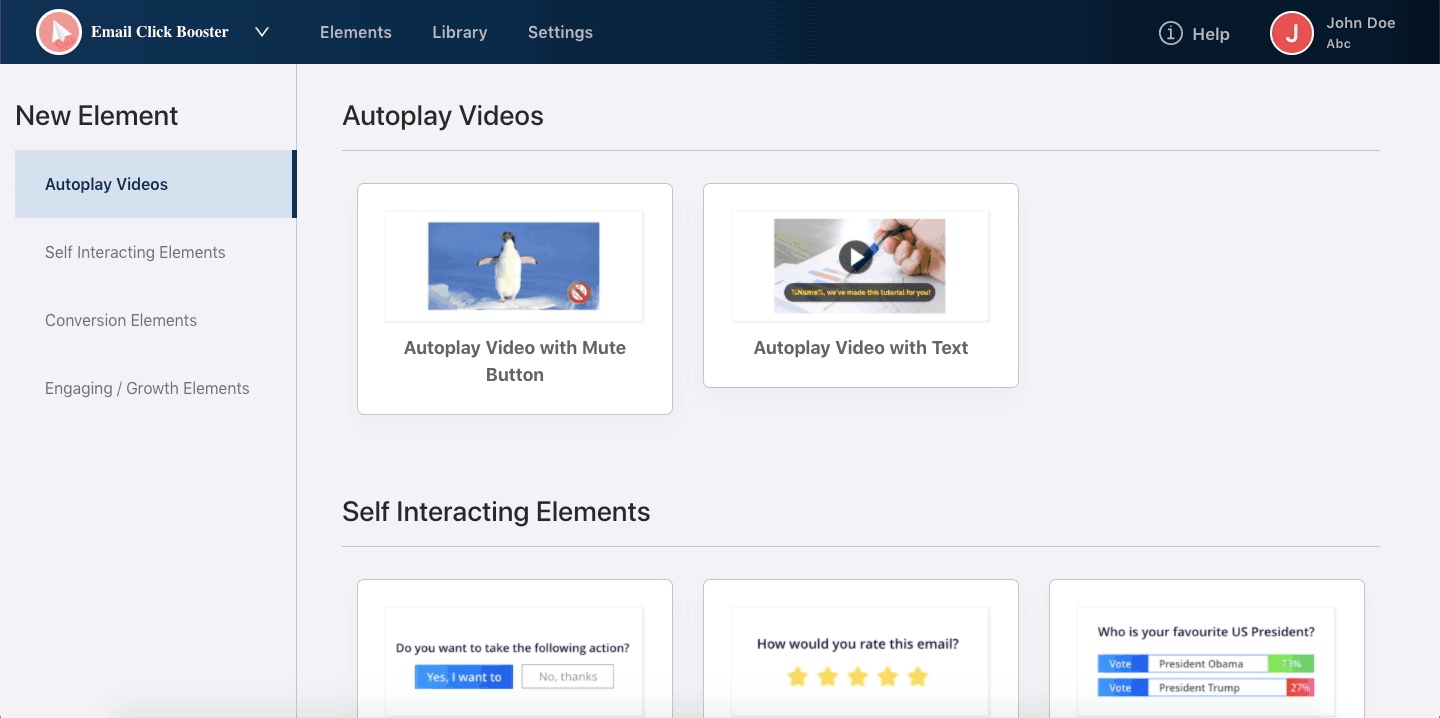Screen dimensions: 1440x718
Task: Click the Help info circle icon
Action: [x=1170, y=33]
